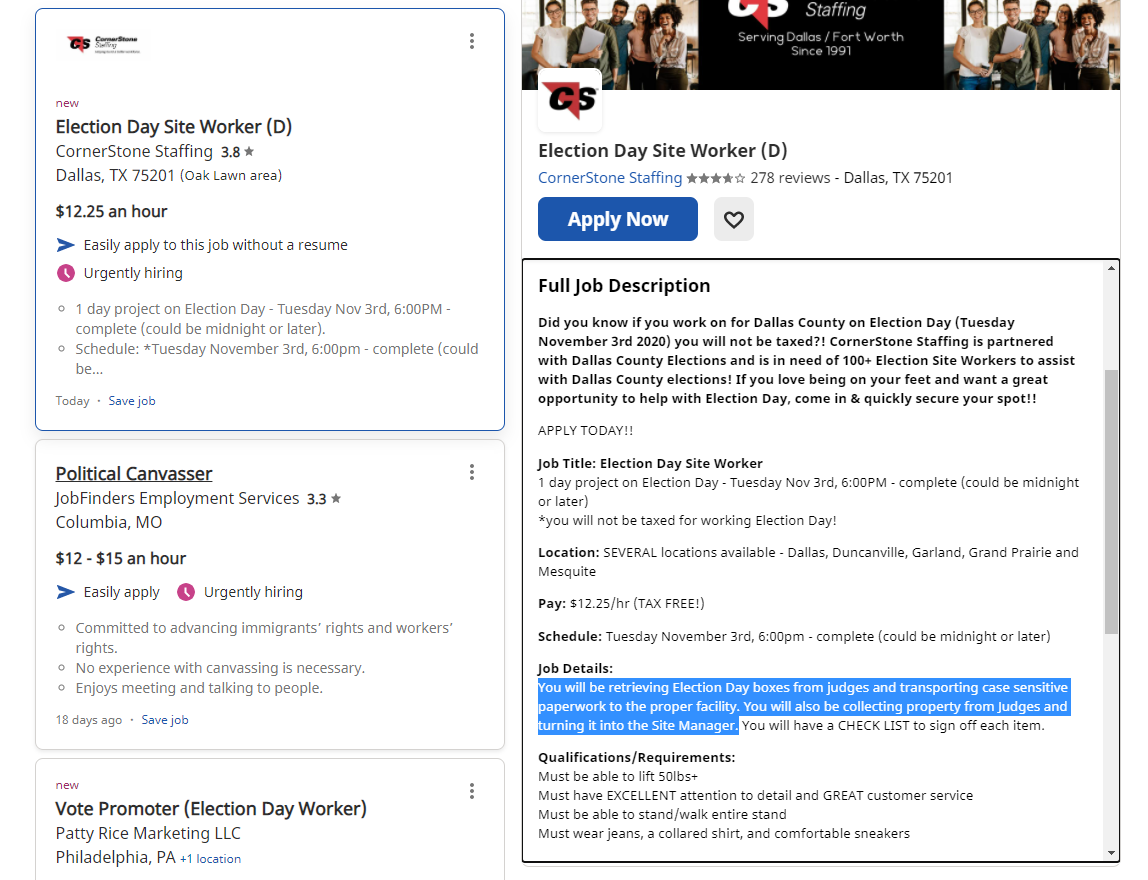Click 'Must be able to lift 50lbs+' requirement
Screen dimensions: 1148x880
pyautogui.click(x=618, y=776)
